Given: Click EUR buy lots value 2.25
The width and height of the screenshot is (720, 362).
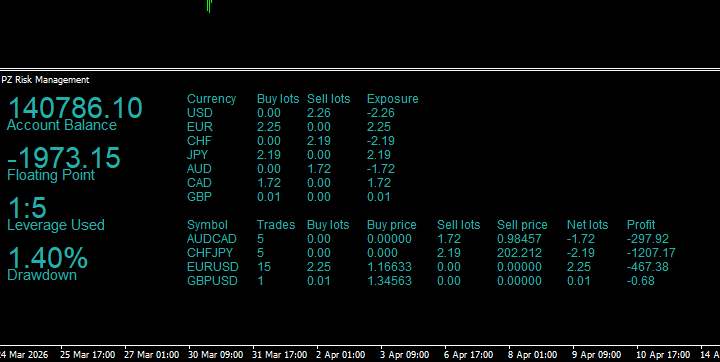Looking at the screenshot, I should click(x=269, y=127).
